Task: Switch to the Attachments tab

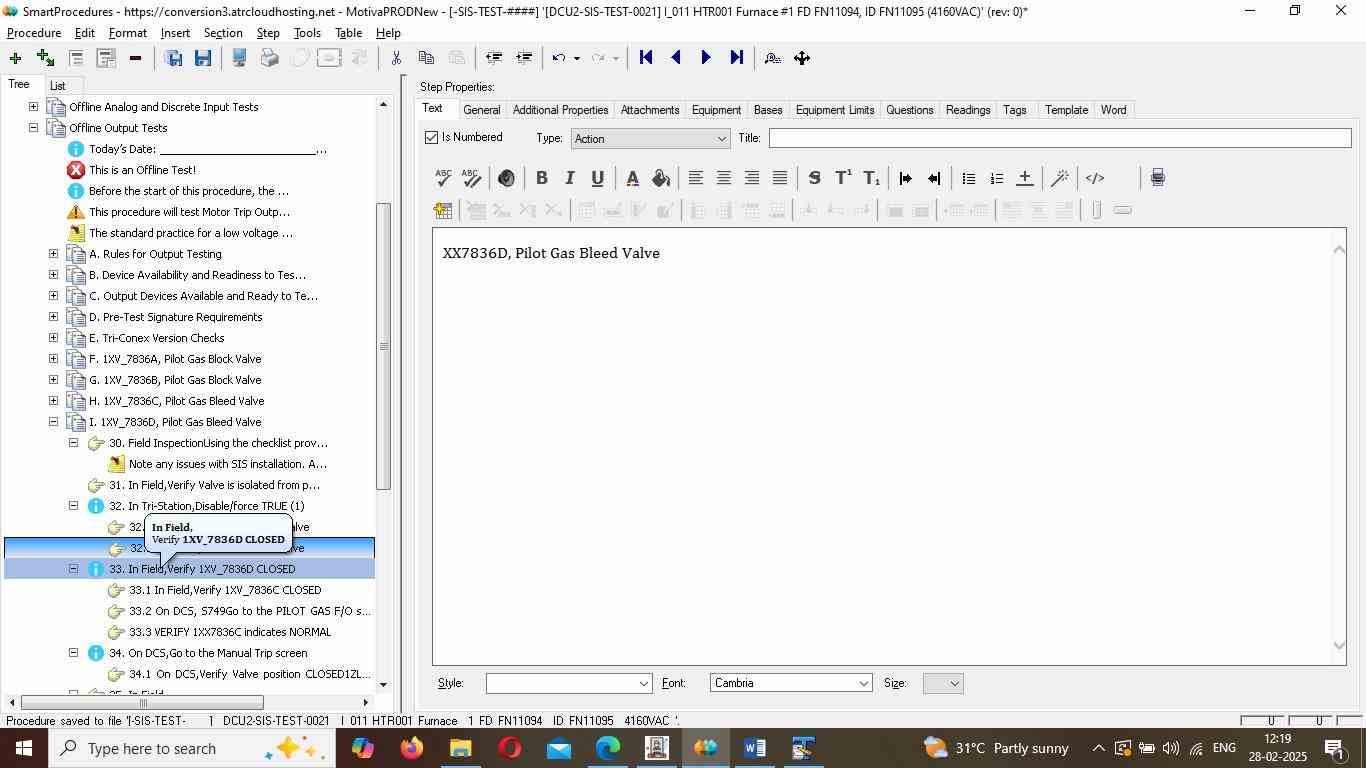Action: (650, 110)
